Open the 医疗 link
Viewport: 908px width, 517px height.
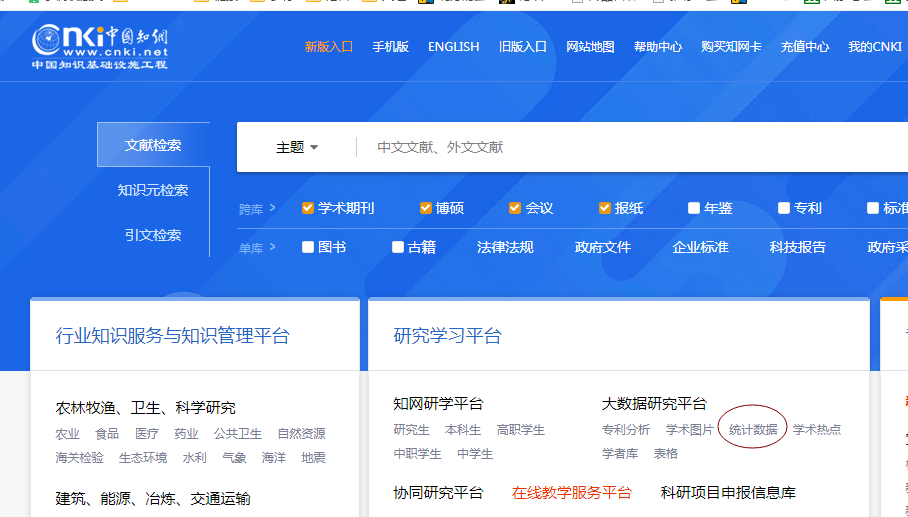pos(147,434)
